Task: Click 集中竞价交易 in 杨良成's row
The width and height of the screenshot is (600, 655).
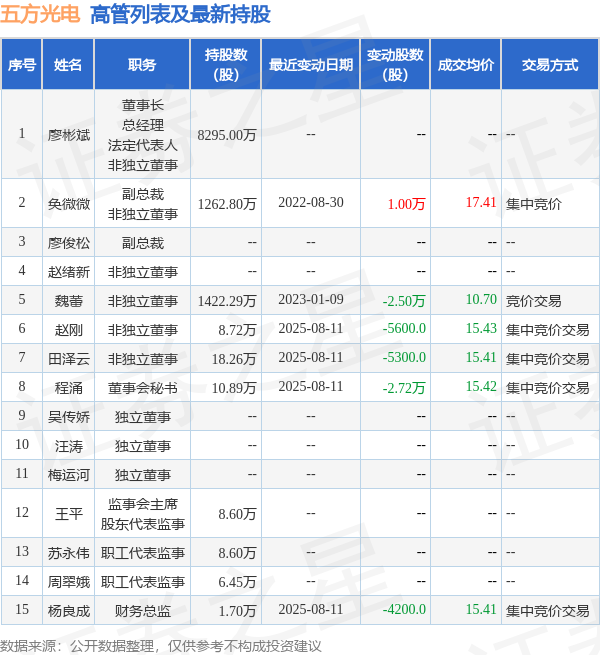Action: click(547, 611)
